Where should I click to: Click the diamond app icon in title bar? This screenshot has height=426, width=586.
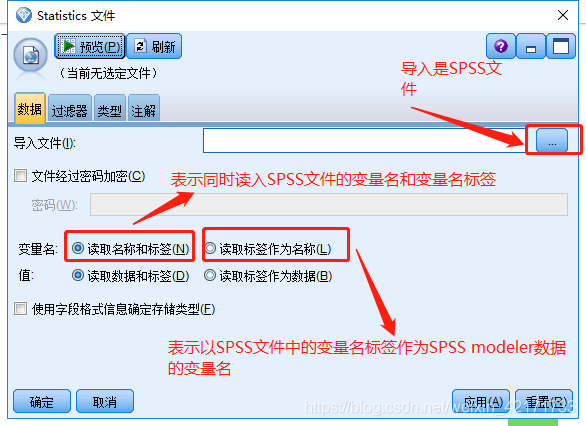24,15
